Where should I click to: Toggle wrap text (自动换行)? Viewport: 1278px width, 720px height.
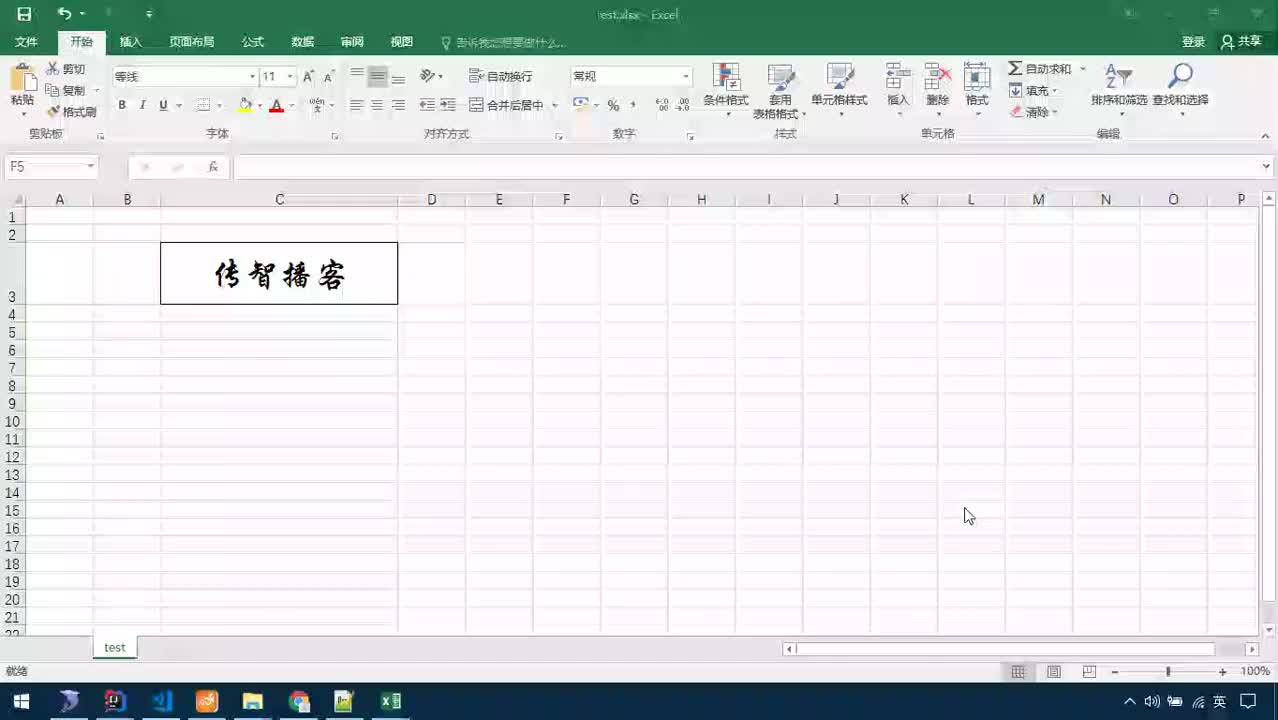click(x=501, y=76)
